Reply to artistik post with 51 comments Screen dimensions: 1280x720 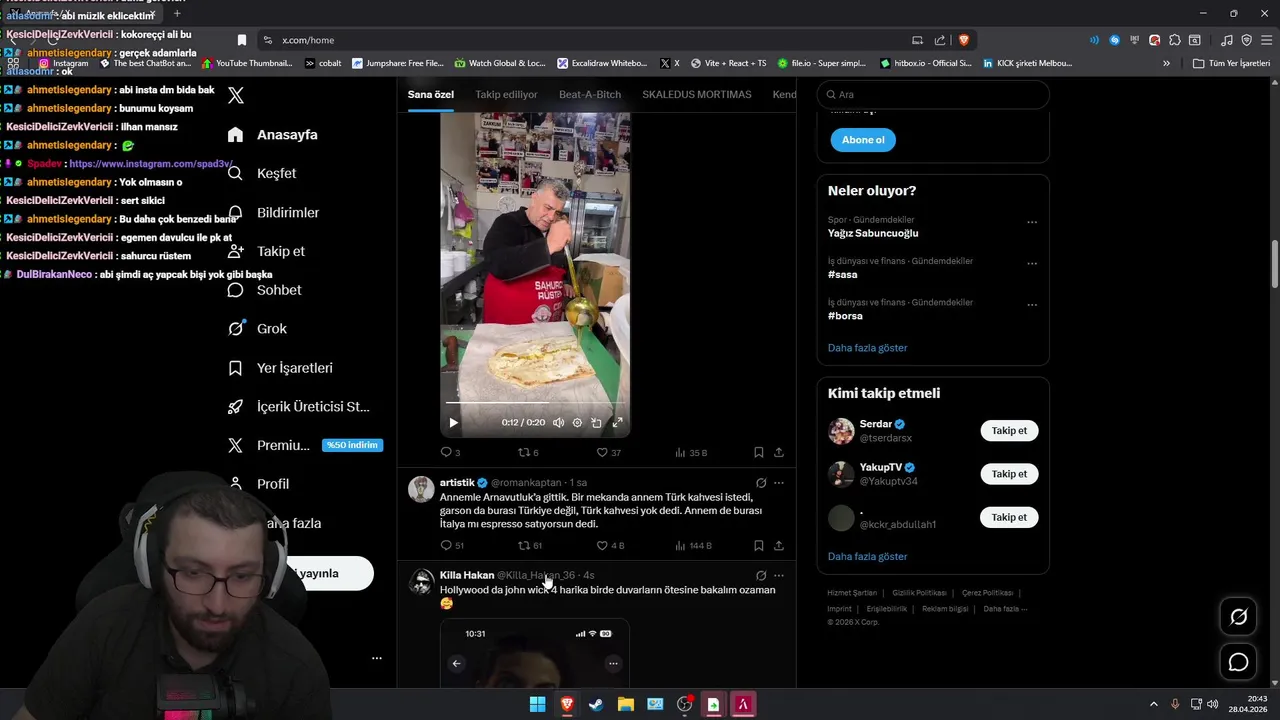tap(452, 545)
